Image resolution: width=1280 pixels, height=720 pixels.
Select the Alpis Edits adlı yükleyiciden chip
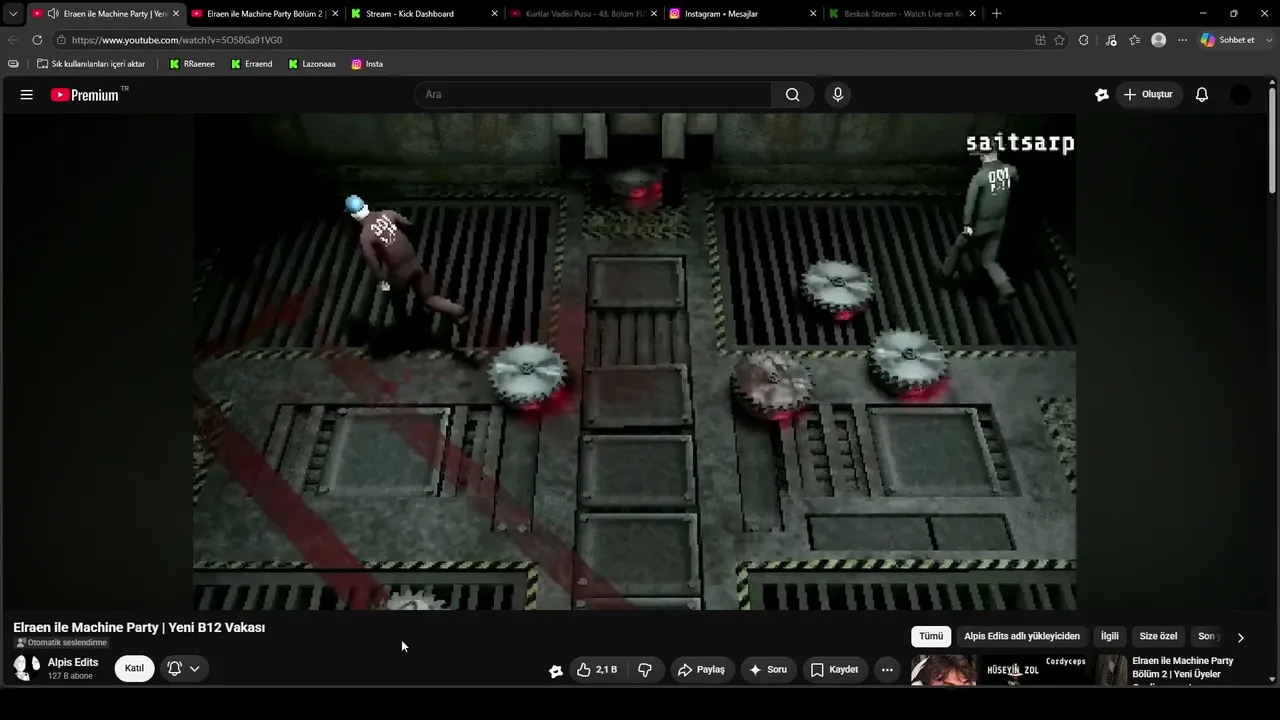[1022, 637]
